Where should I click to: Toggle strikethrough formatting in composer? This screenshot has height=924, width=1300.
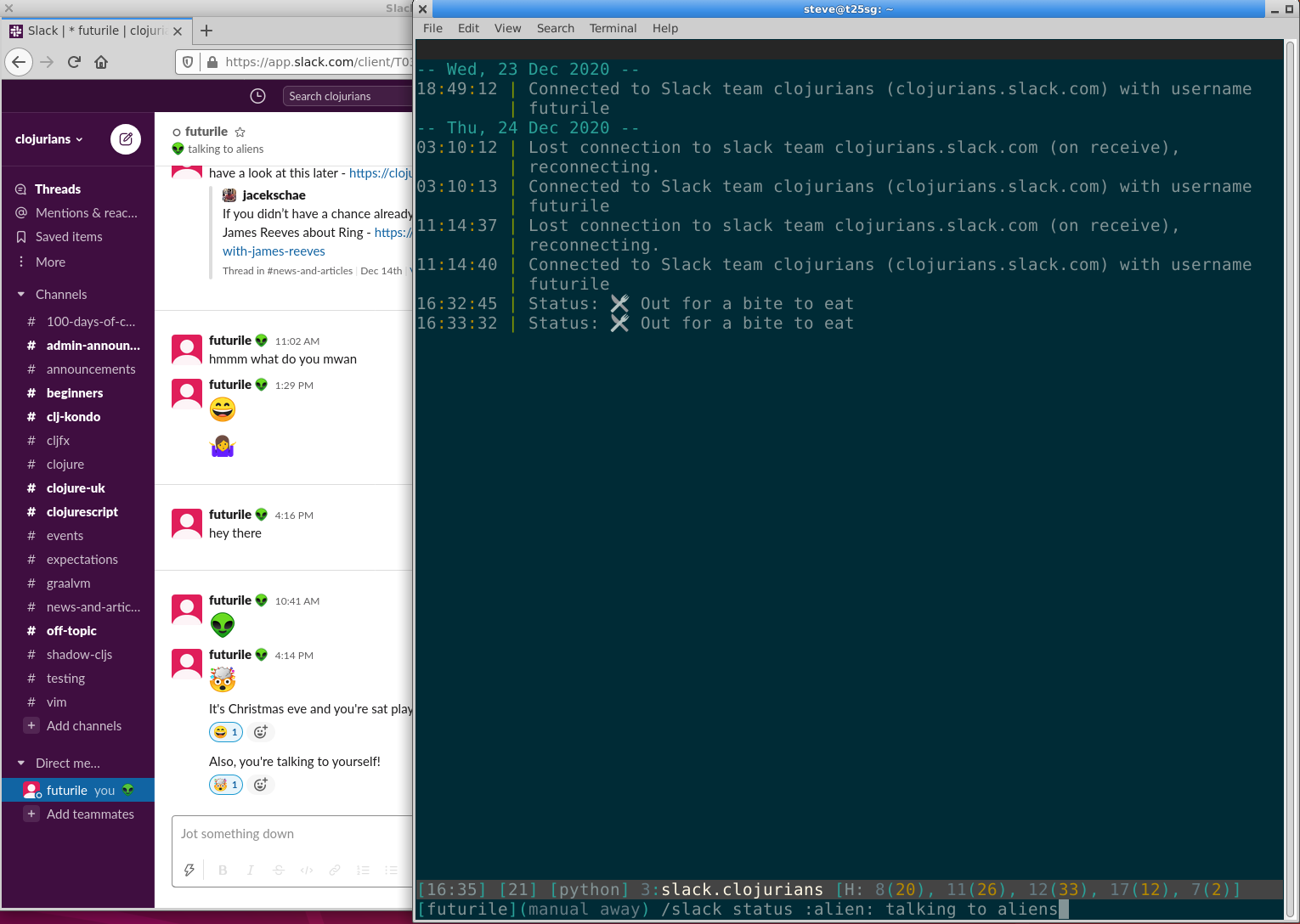coord(279,870)
